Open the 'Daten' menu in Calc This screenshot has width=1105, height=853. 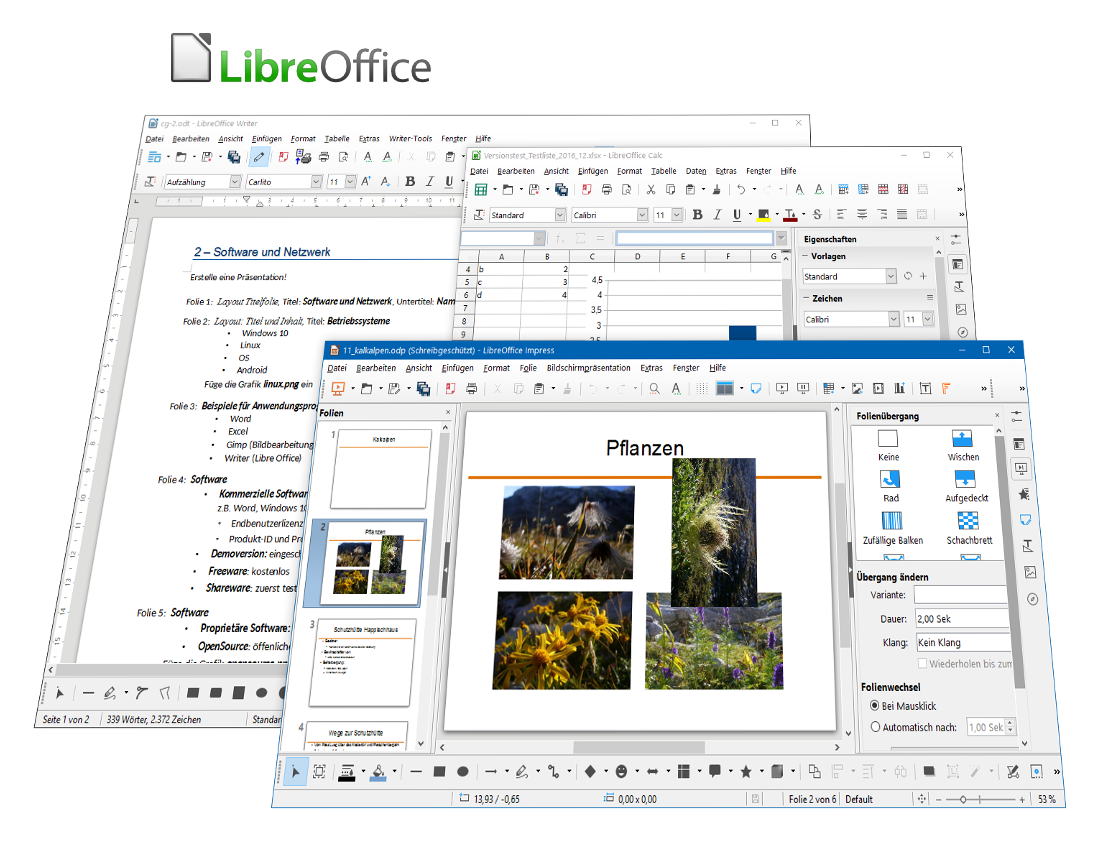696,171
